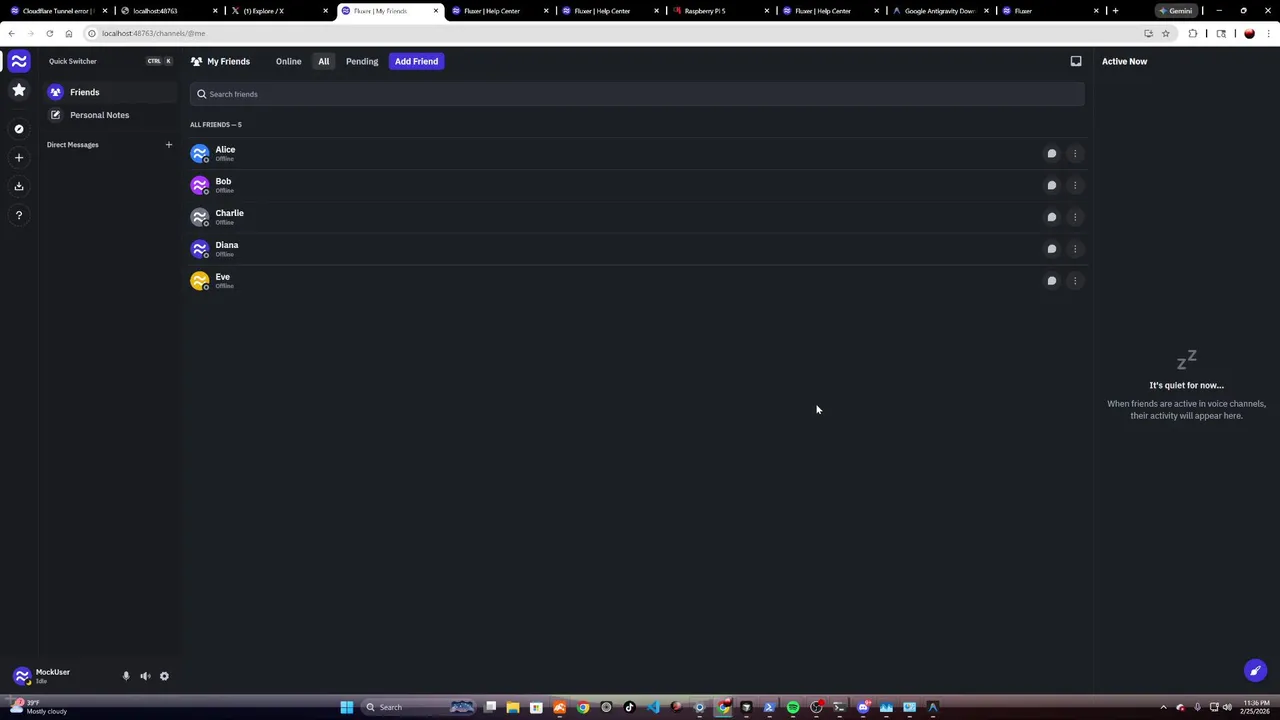The image size is (1280, 720).
Task: Select Eve in the friends list
Action: [x=637, y=281]
